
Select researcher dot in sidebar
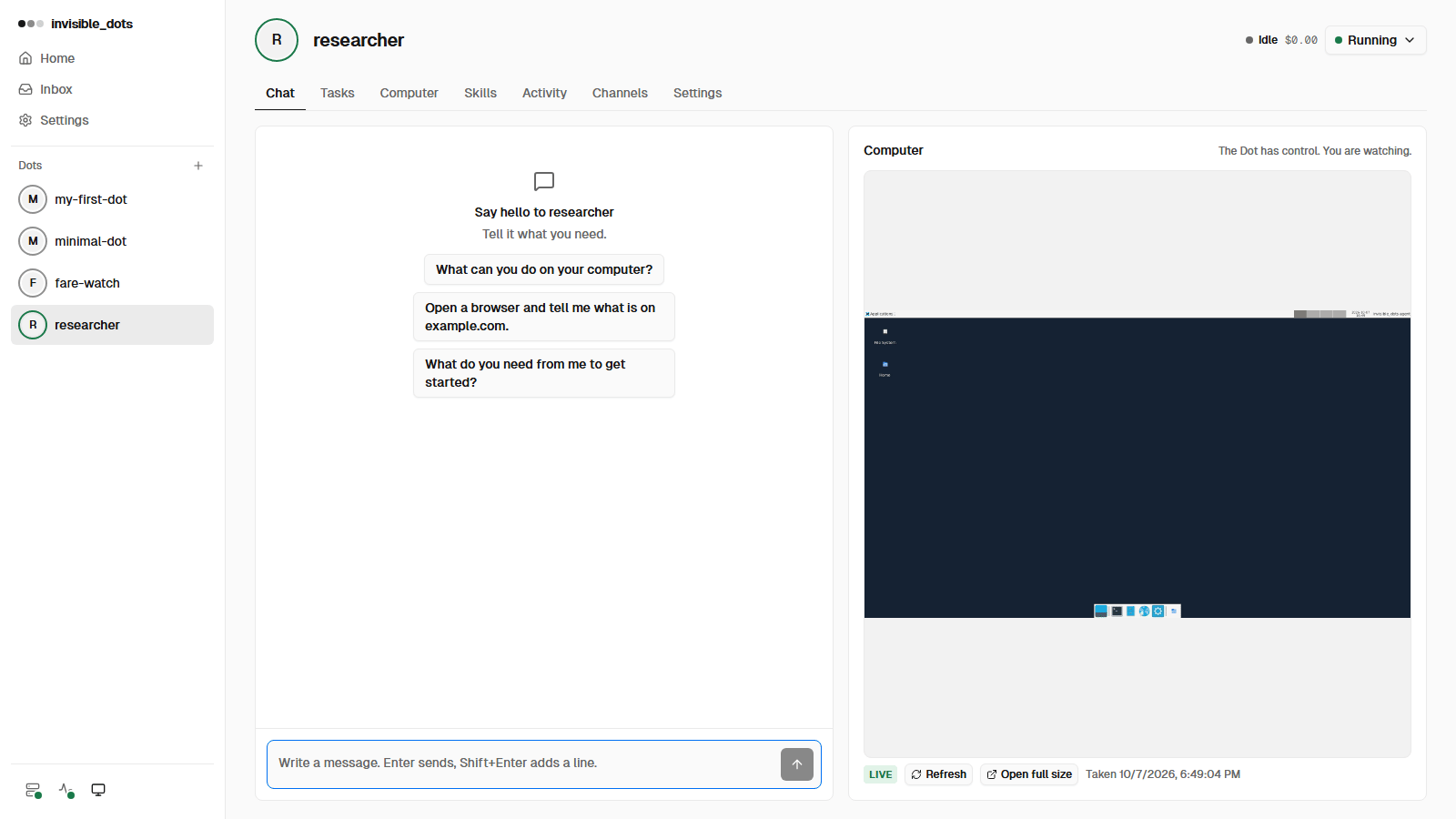tap(112, 325)
